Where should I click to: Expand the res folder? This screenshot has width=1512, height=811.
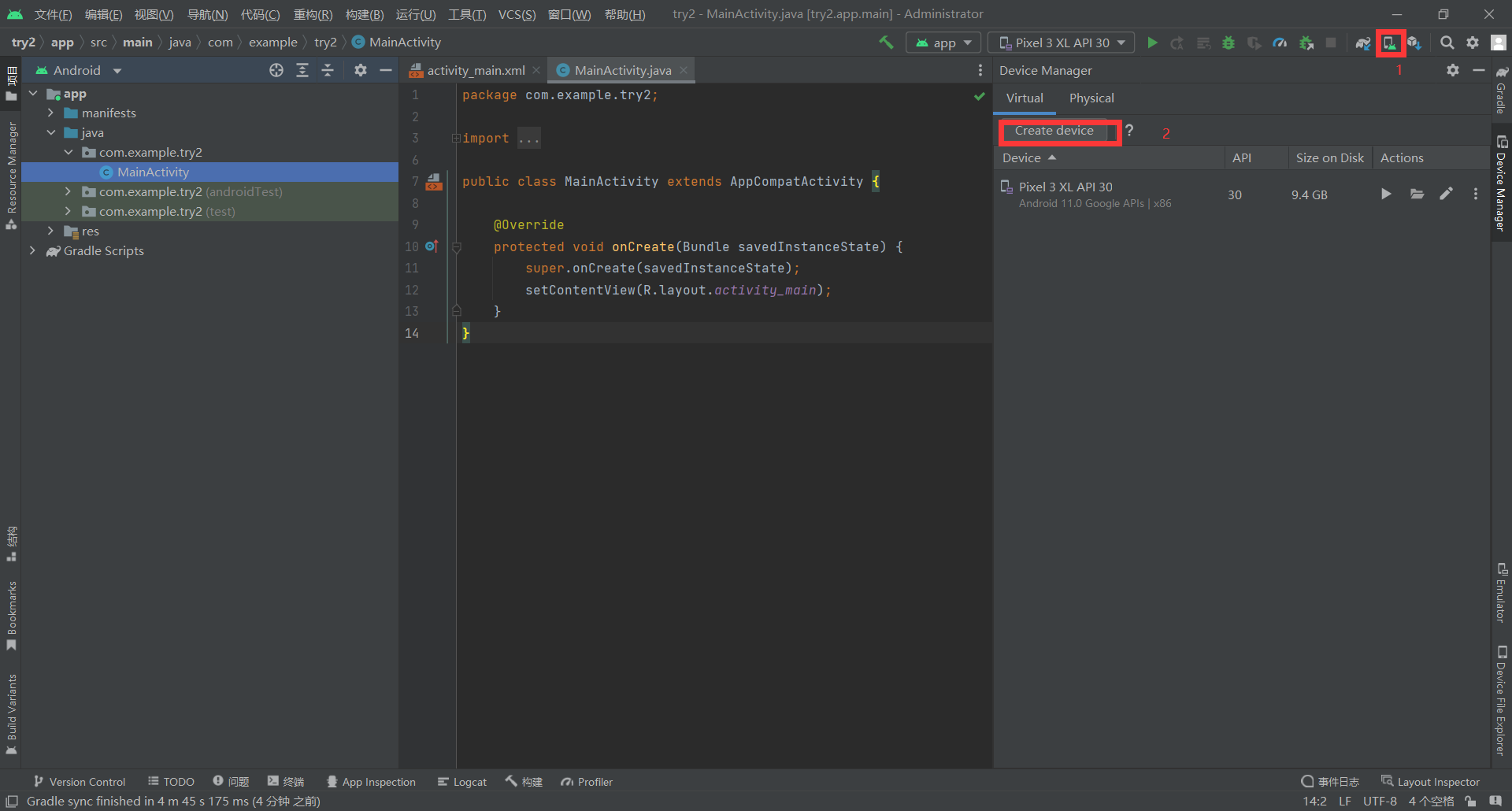(50, 231)
